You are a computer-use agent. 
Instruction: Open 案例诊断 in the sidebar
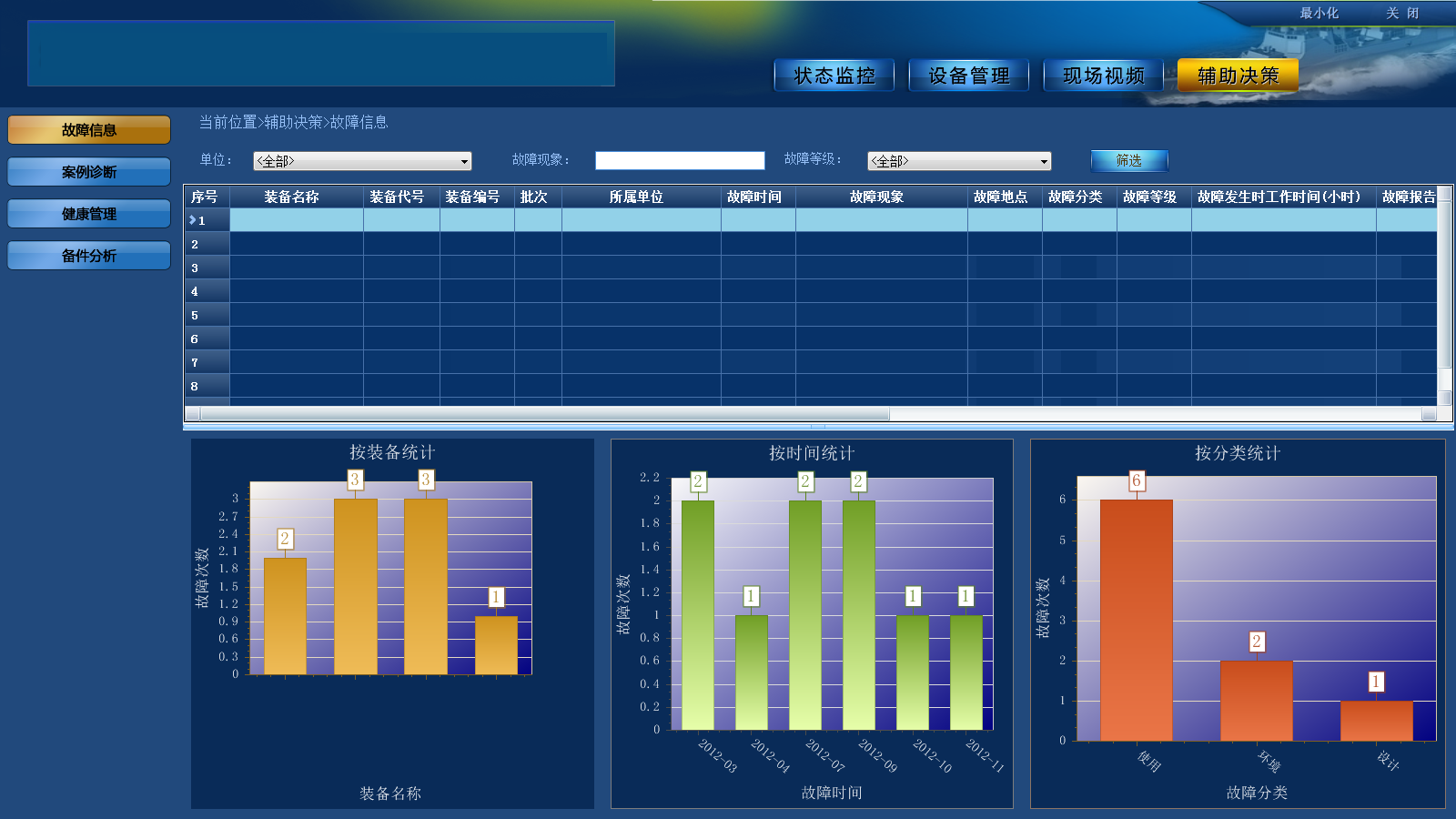[89, 172]
